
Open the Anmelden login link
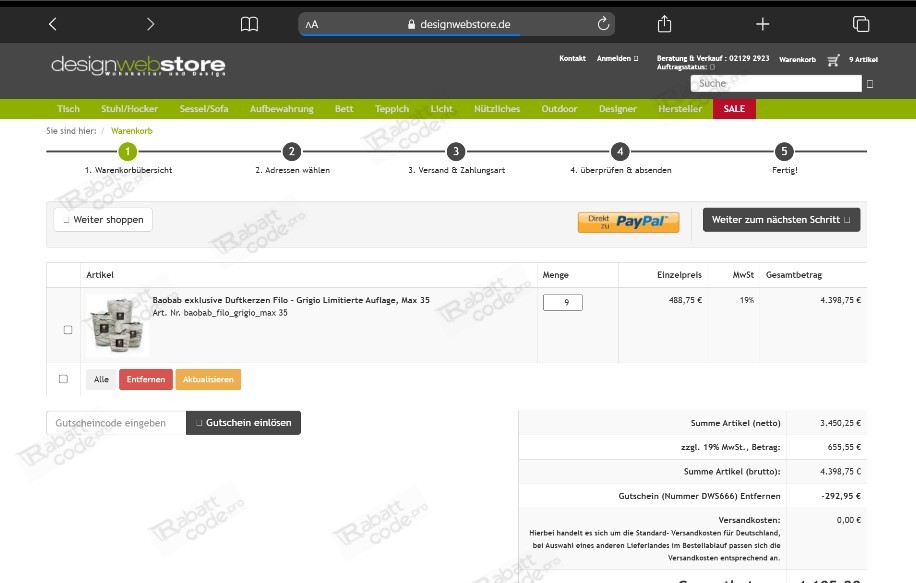[x=617, y=58]
